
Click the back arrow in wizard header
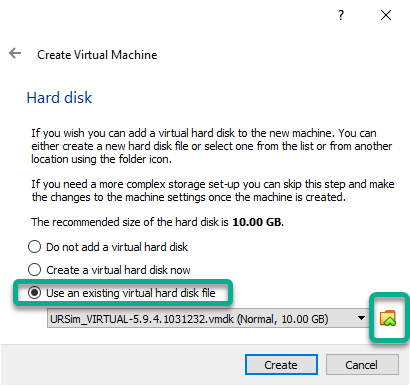(15, 53)
